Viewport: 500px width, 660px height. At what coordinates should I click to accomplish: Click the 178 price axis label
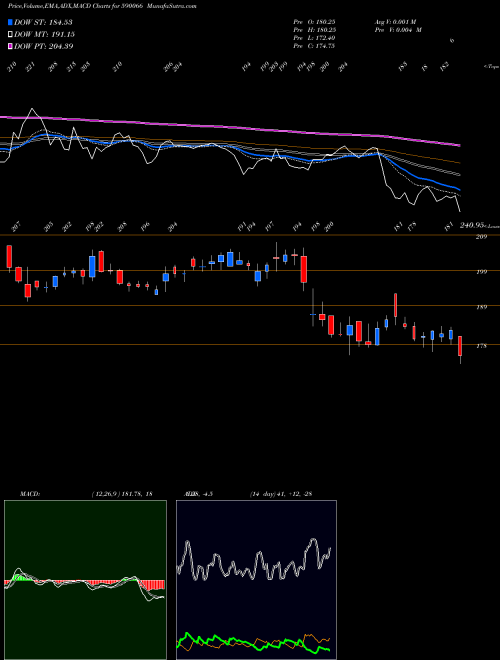pyautogui.click(x=481, y=346)
